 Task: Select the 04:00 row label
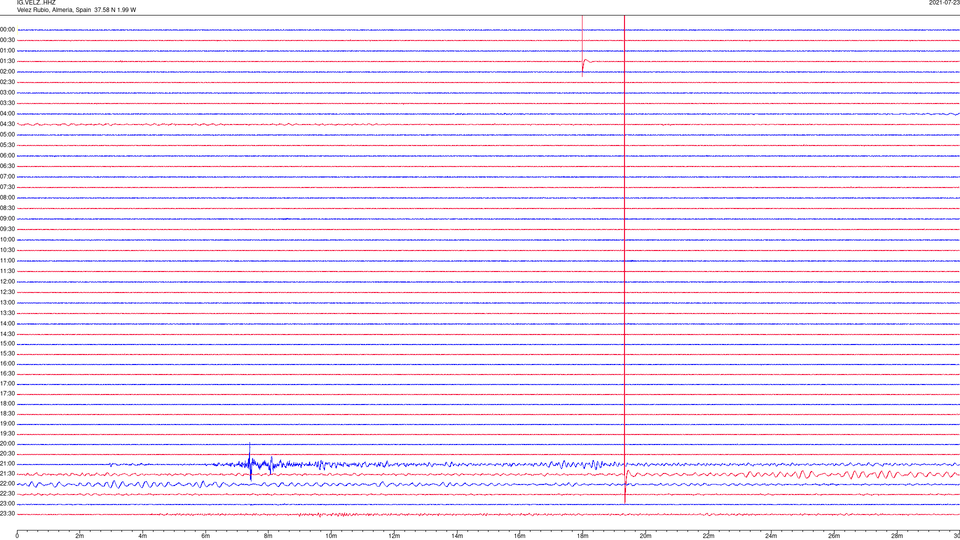pos(7,113)
